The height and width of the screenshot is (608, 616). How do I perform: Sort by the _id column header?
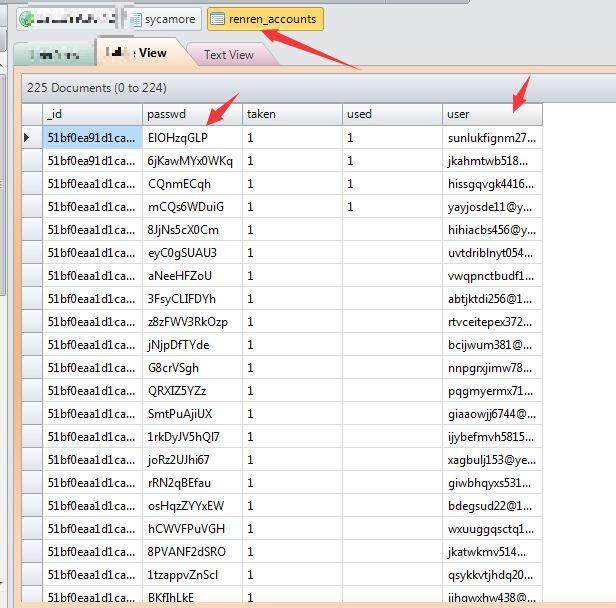[x=92, y=114]
